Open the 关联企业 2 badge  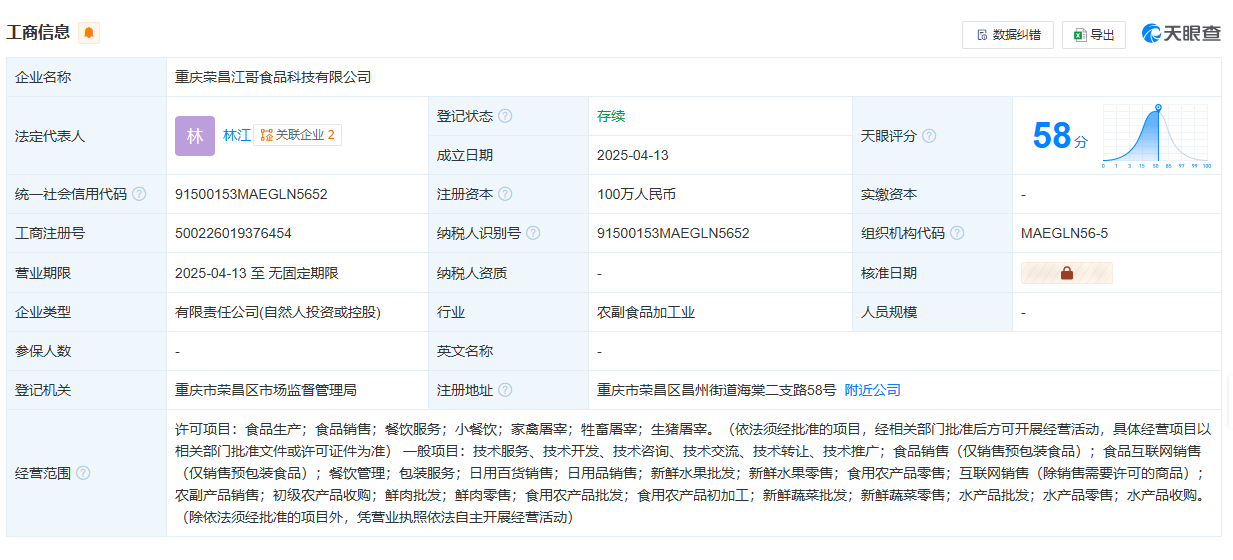pyautogui.click(x=297, y=135)
